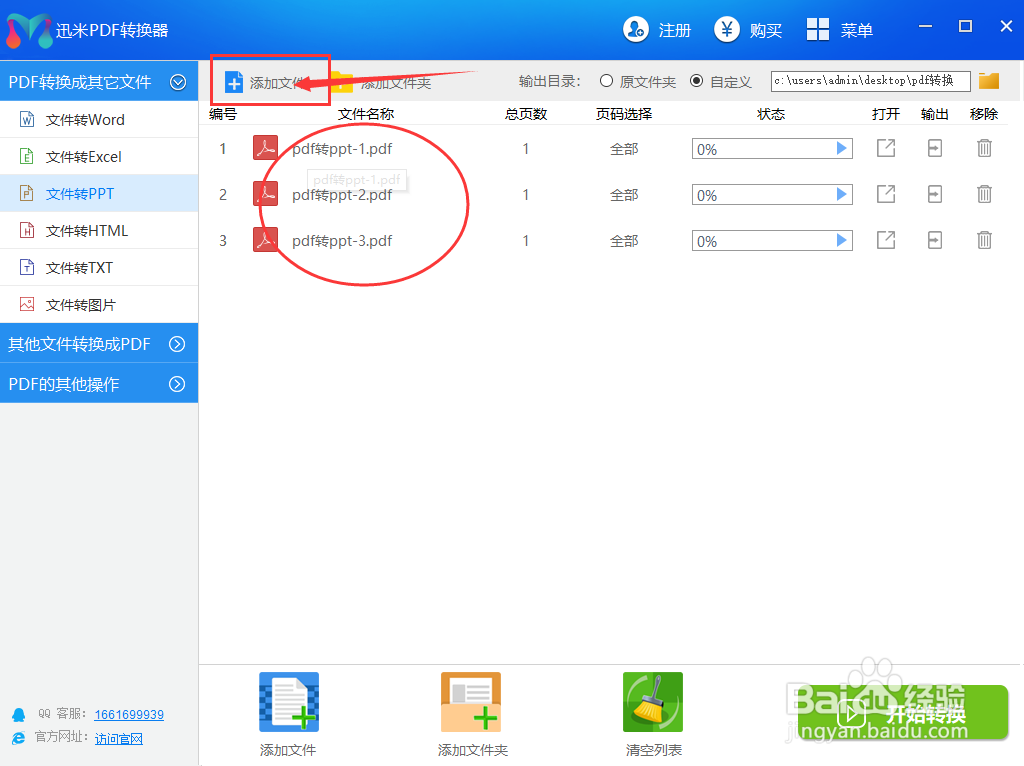
Task: Remove pdf转ppt-3.pdf with trash icon
Action: coord(984,240)
